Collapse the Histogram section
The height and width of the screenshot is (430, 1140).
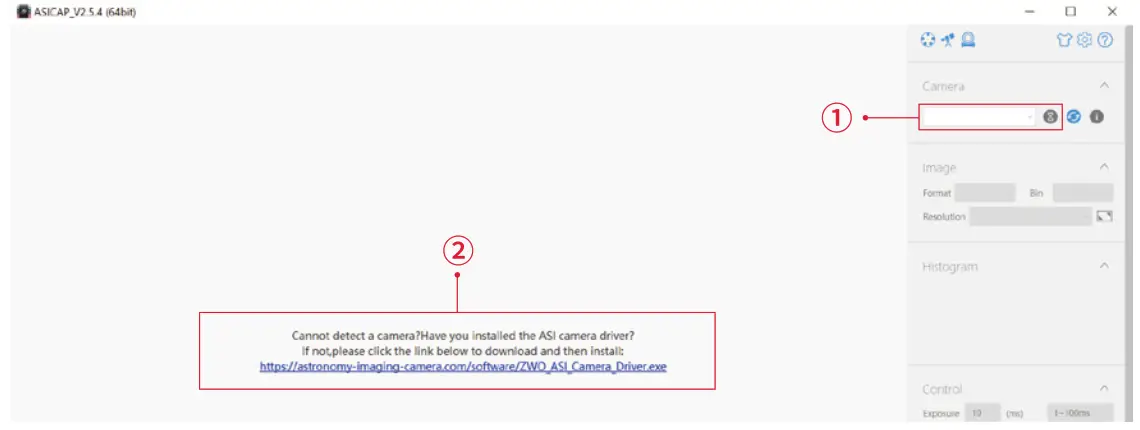pyautogui.click(x=1104, y=266)
